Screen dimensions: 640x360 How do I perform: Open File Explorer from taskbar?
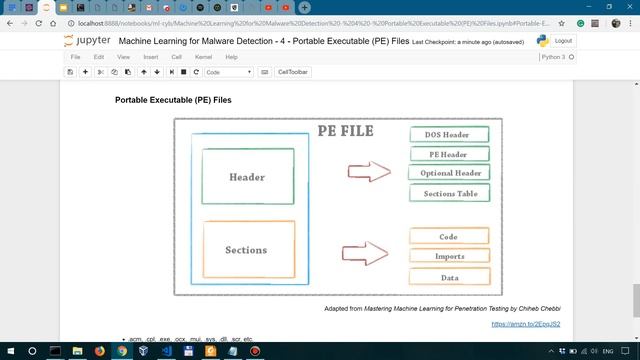click(x=77, y=351)
